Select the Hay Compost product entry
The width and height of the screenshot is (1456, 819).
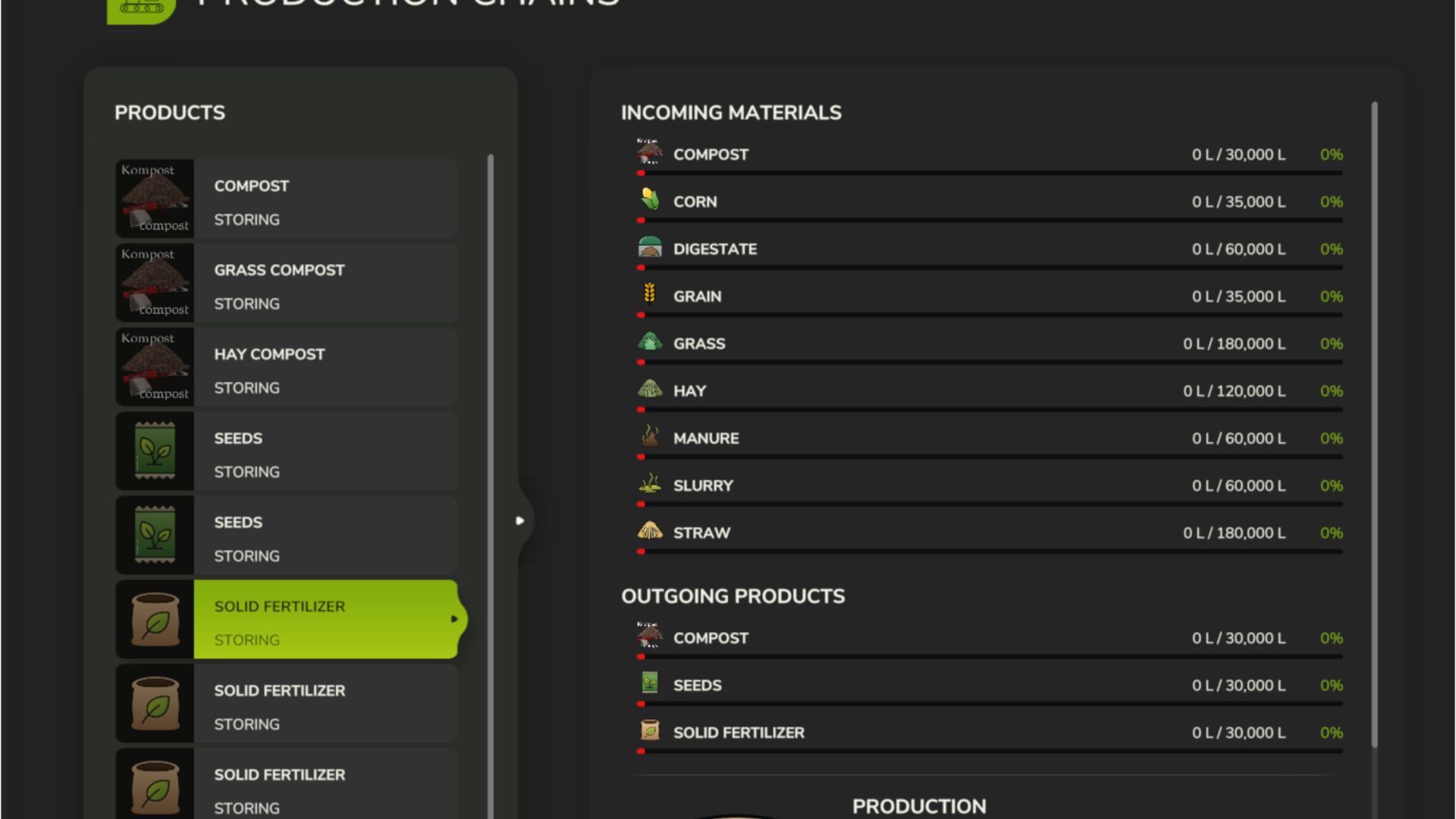325,367
